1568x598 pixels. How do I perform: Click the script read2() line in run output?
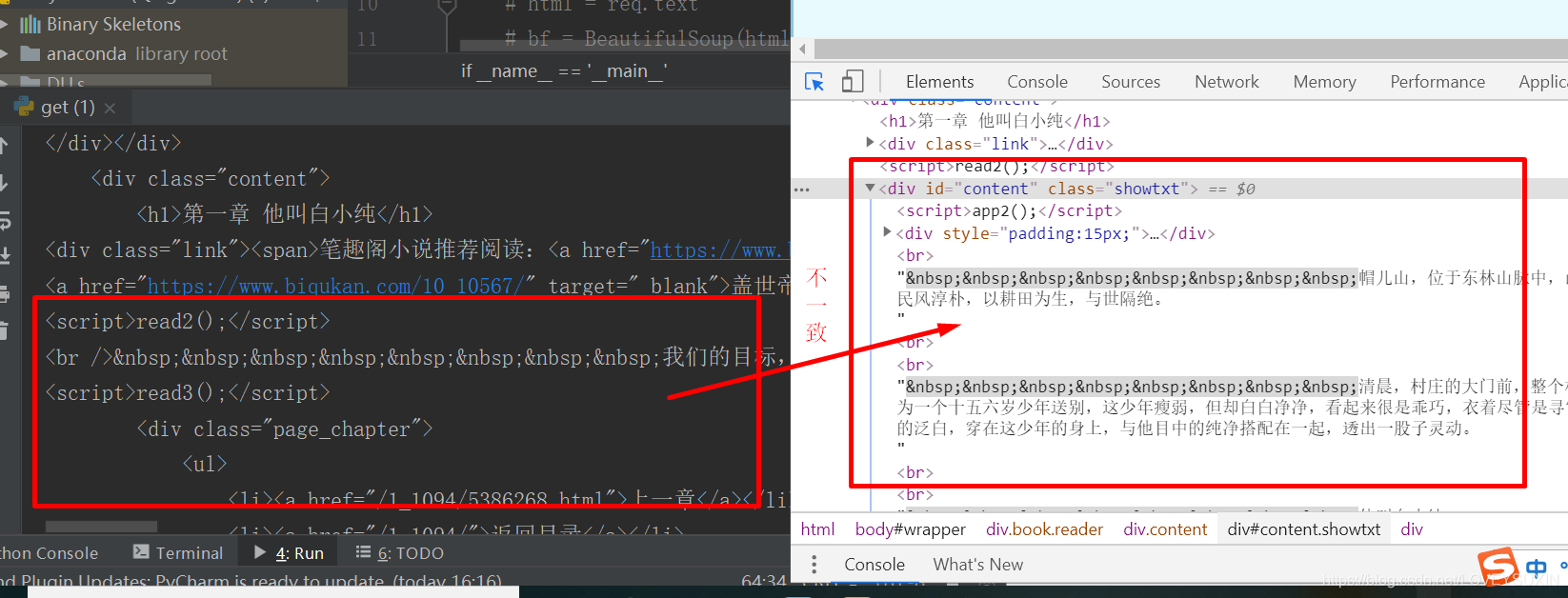(188, 321)
